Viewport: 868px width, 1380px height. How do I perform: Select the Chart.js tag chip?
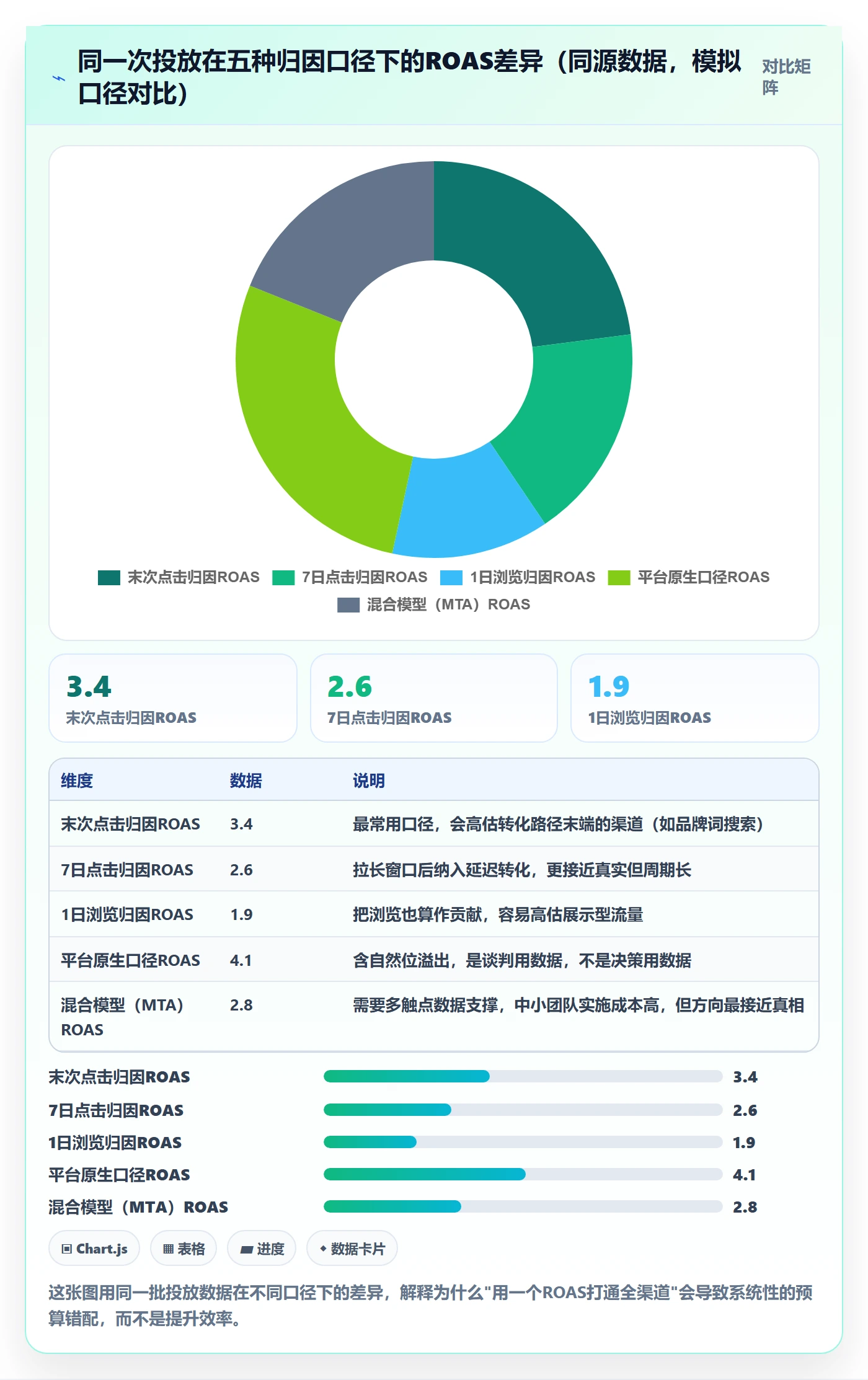click(x=94, y=1249)
